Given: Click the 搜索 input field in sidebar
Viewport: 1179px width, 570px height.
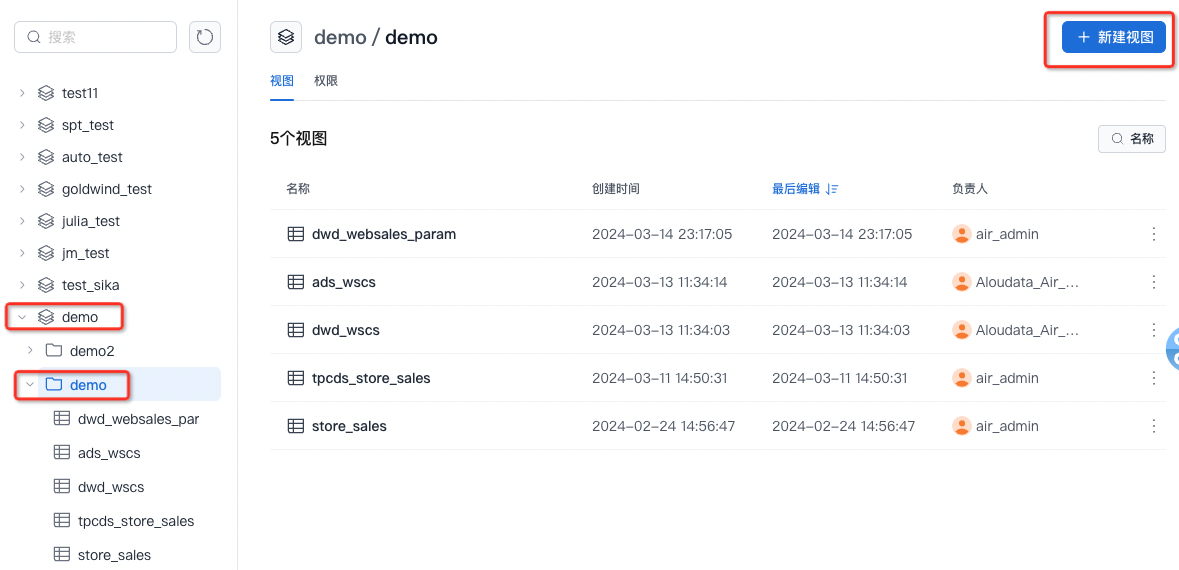Looking at the screenshot, I should pos(105,37).
